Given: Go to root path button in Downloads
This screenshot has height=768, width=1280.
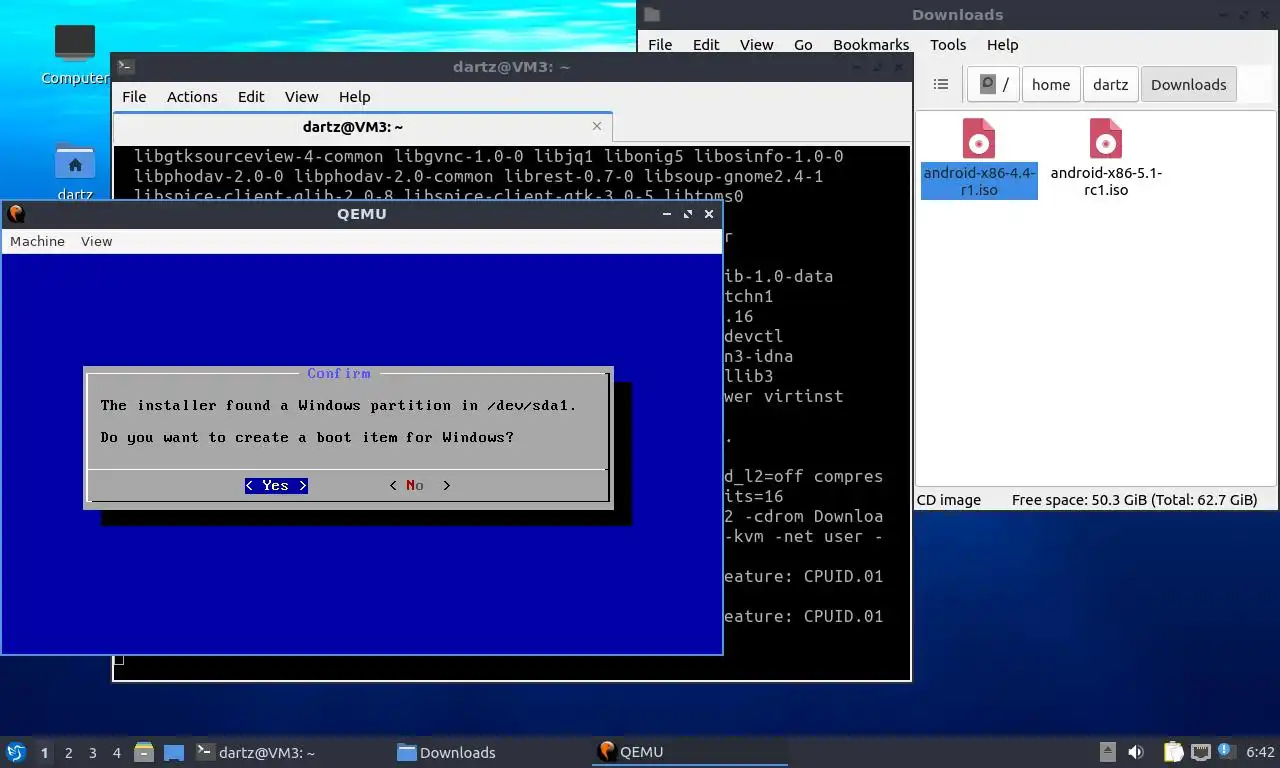Looking at the screenshot, I should coord(993,85).
